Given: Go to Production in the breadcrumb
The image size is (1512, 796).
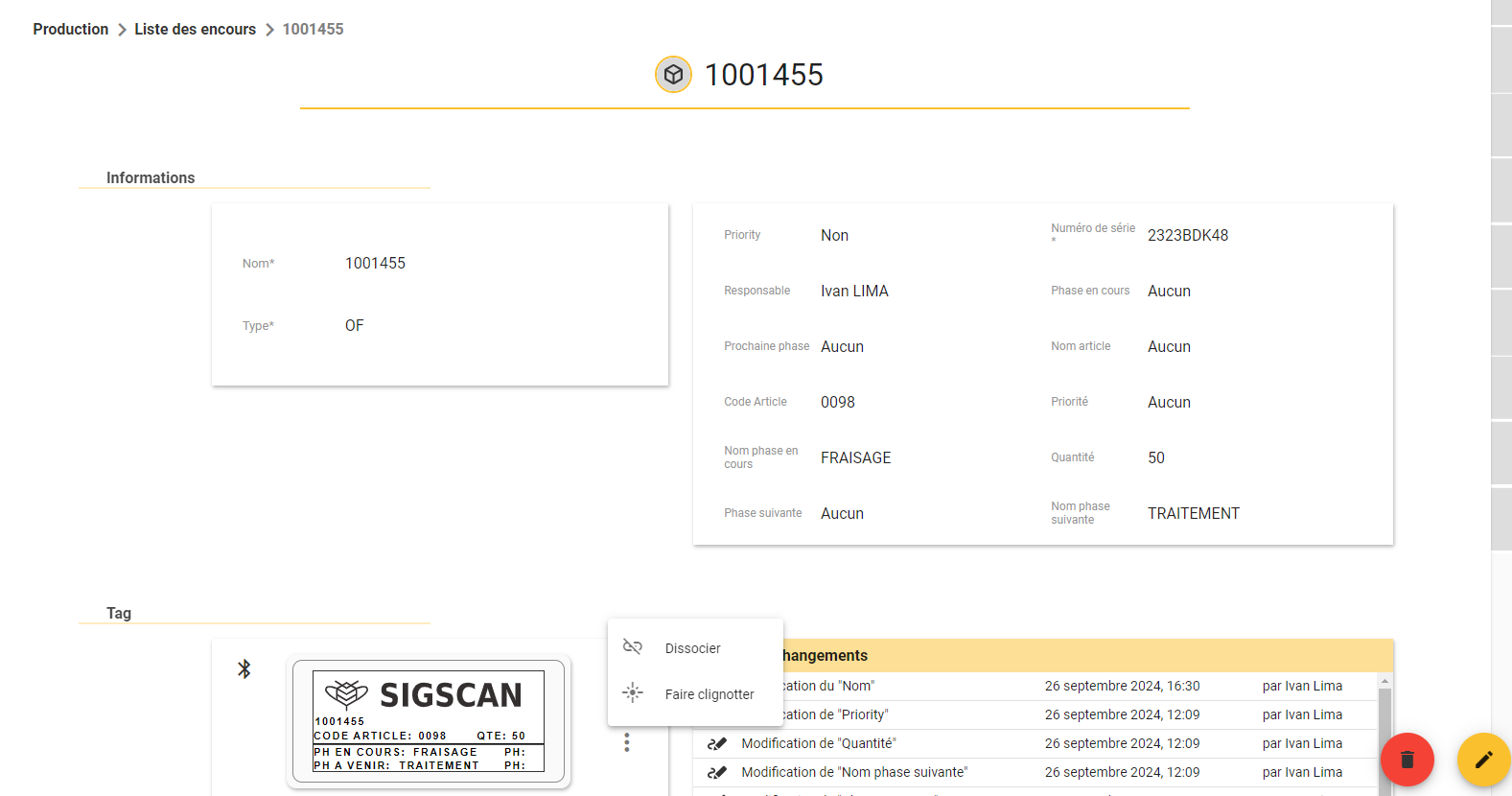Looking at the screenshot, I should click(71, 29).
